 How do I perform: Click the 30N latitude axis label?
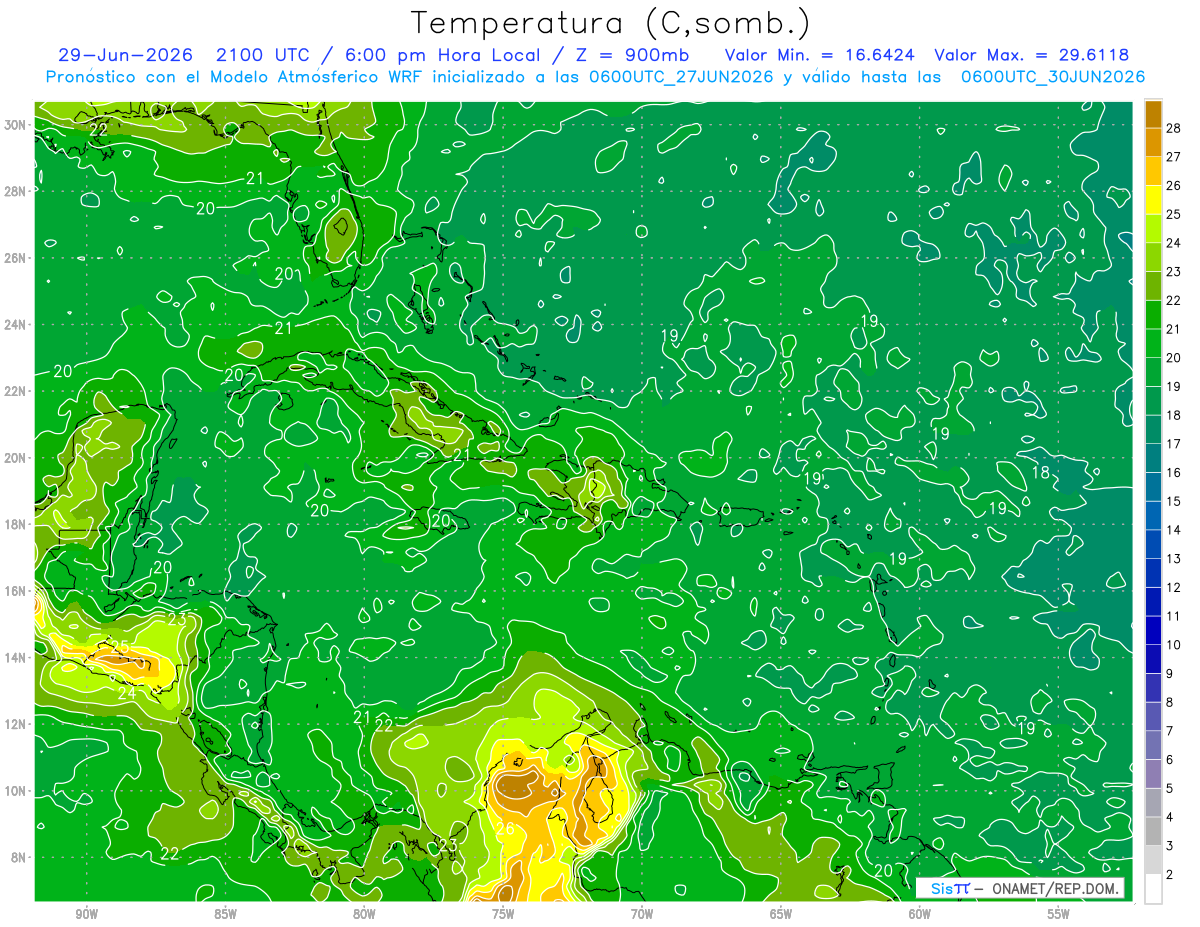tap(16, 125)
